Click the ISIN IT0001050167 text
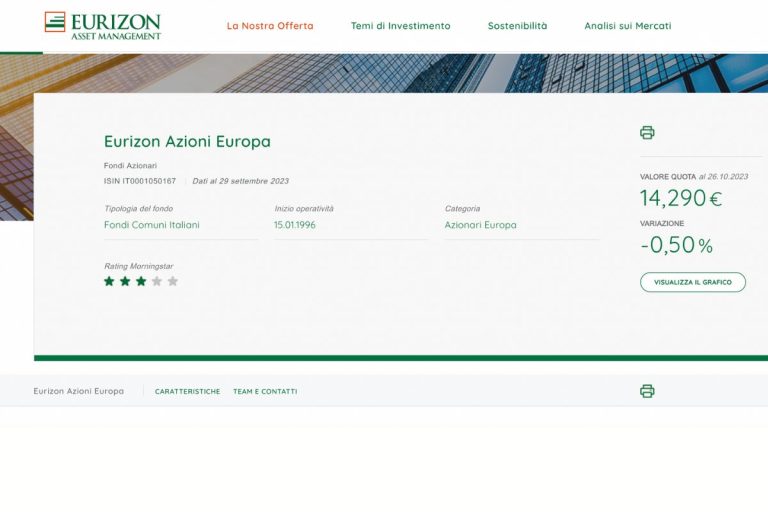The width and height of the screenshot is (768, 512). [x=140, y=181]
